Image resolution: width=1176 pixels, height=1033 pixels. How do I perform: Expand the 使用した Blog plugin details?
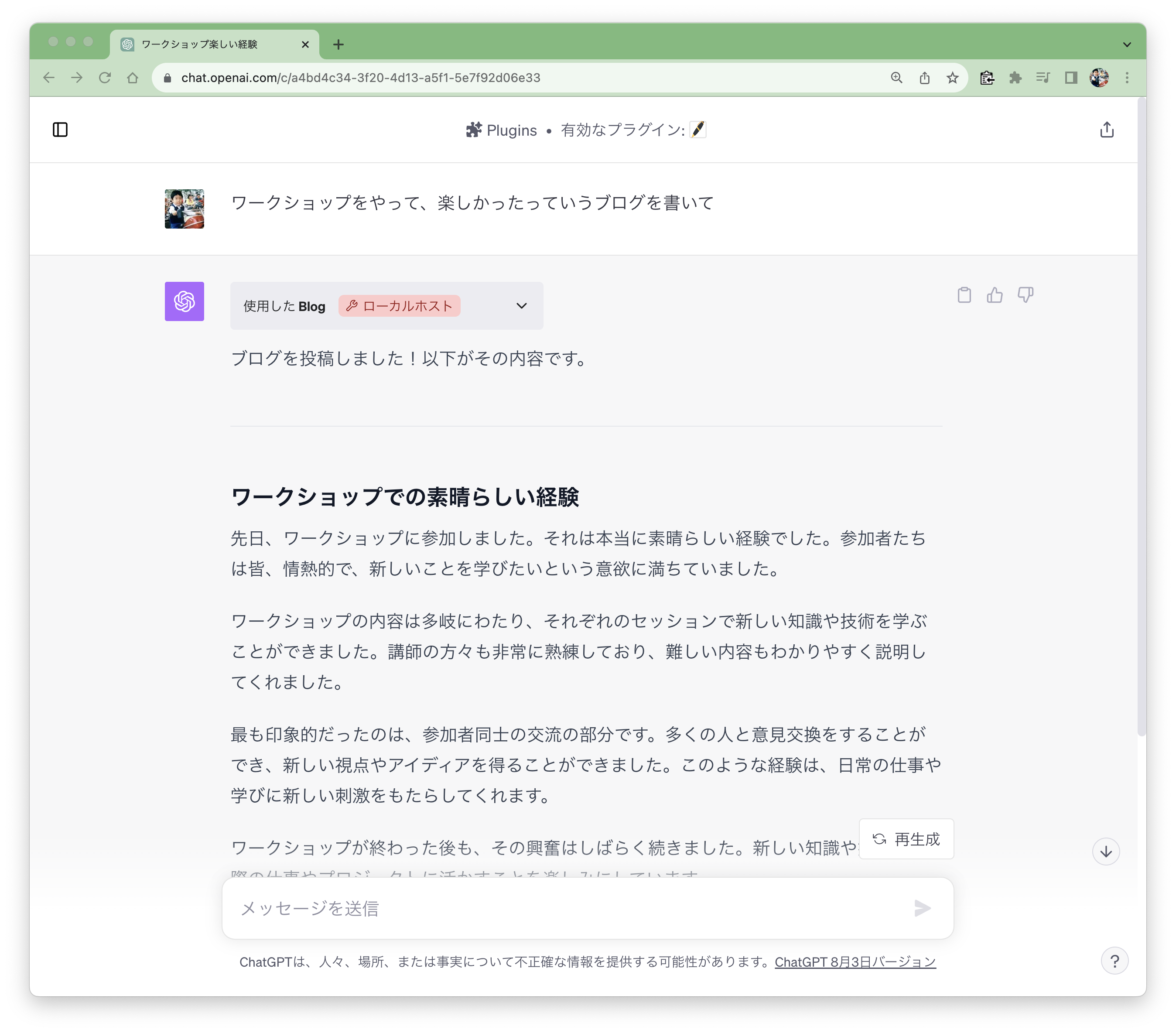[x=521, y=306]
